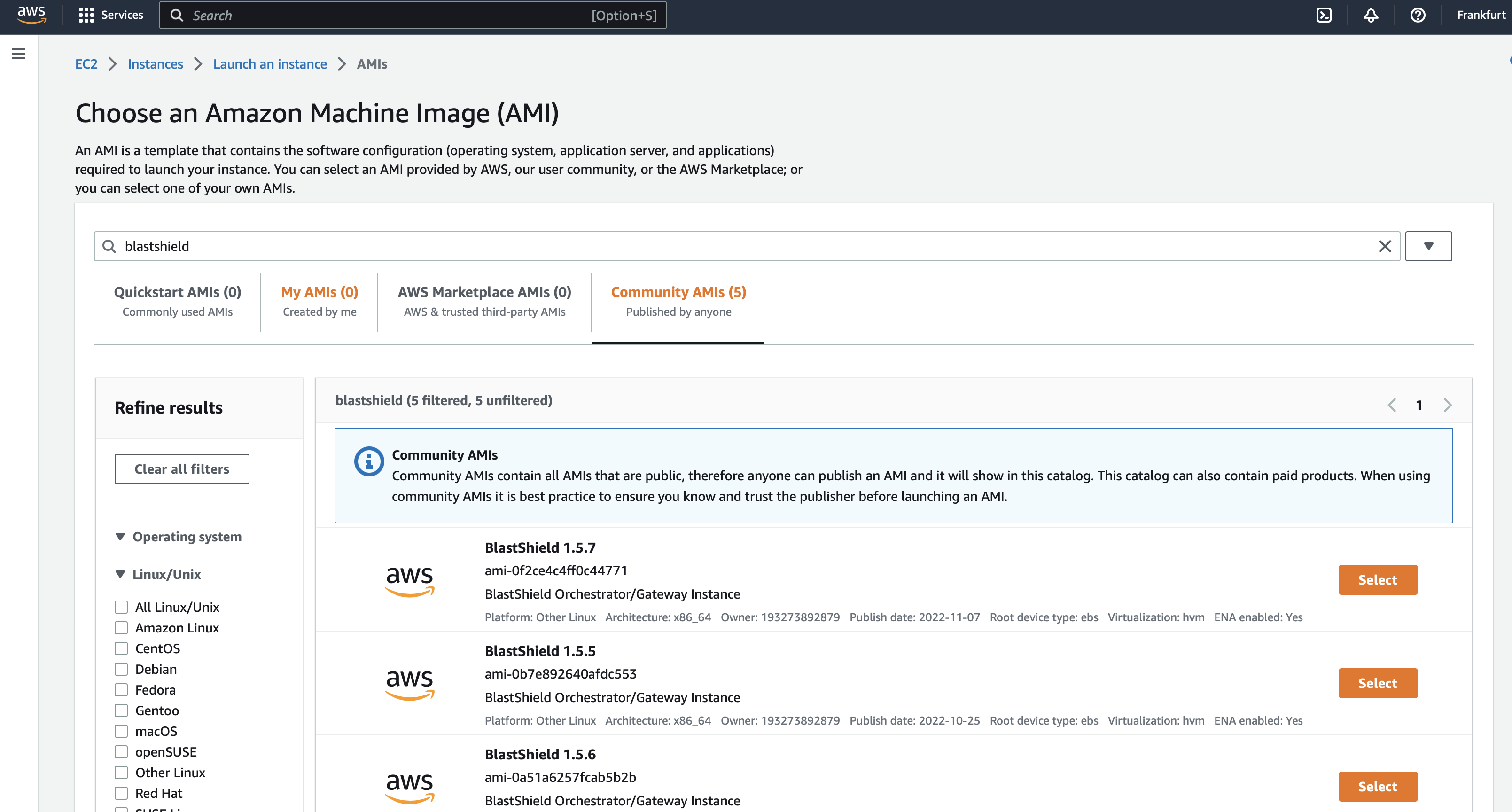Screen dimensions: 1512x812
Task: Click the next page pagination arrow
Action: [1448, 405]
